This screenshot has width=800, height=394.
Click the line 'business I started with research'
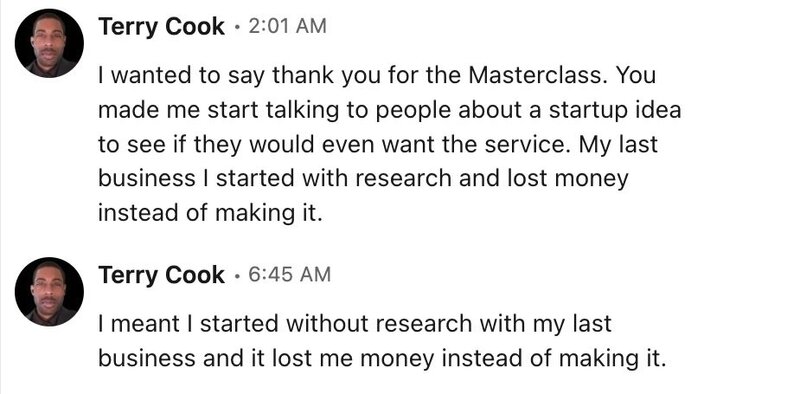click(x=363, y=180)
